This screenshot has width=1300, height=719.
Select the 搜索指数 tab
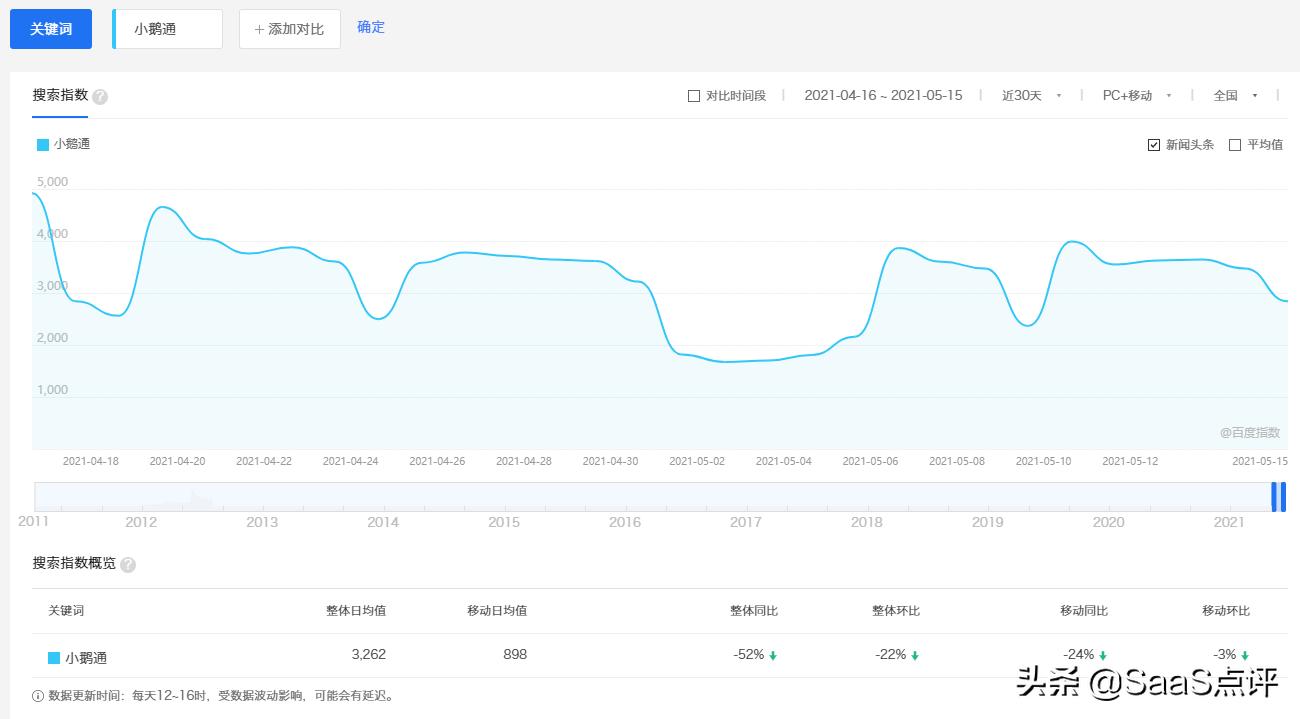coord(60,95)
